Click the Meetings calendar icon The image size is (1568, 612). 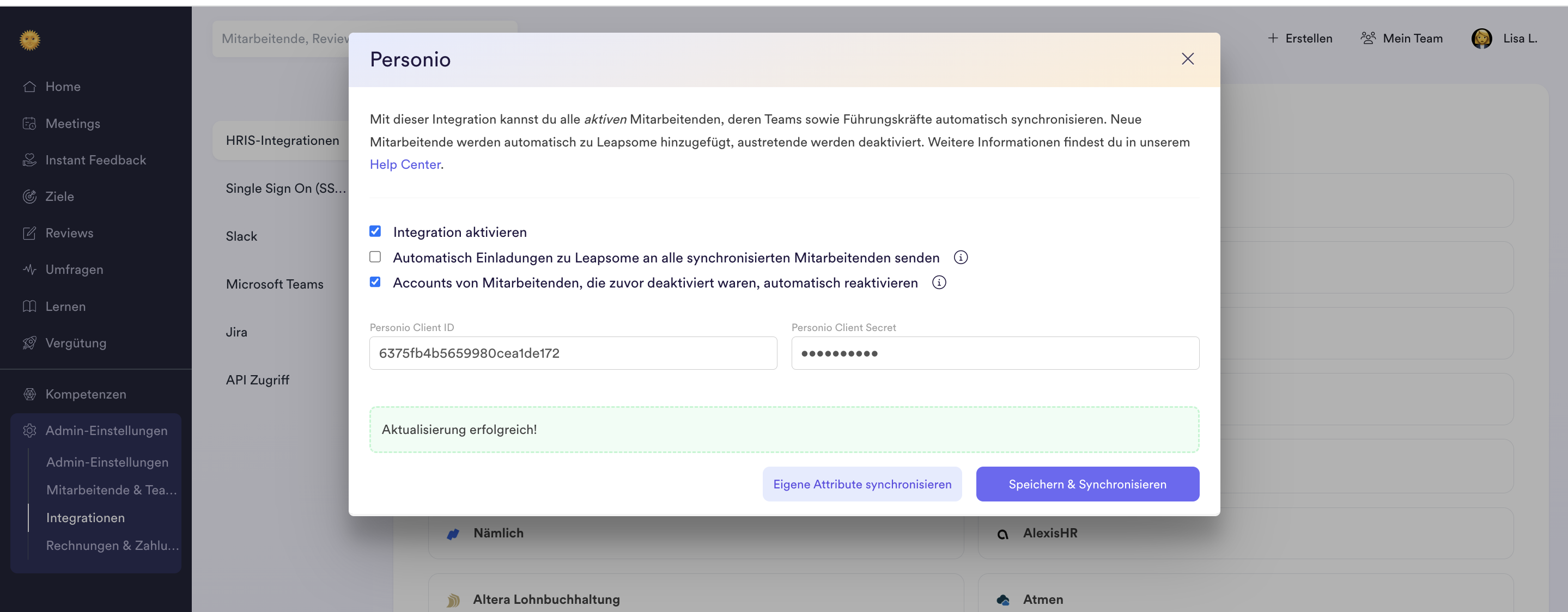(29, 124)
